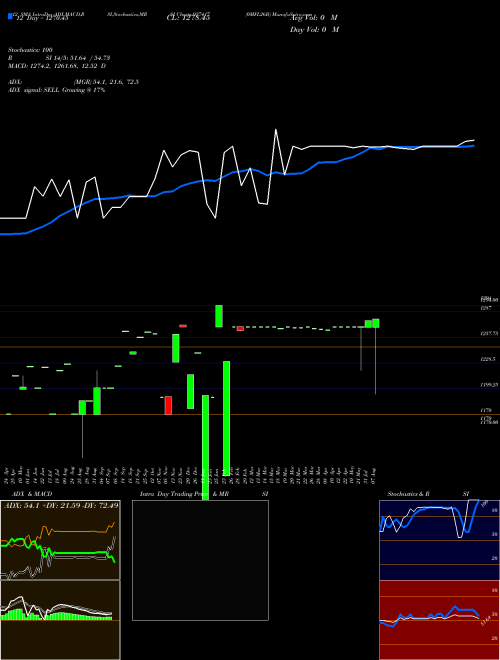Open the blue Stochastics mini chart
Image resolution: width=500 pixels, height=660 pixels.
click(x=439, y=540)
